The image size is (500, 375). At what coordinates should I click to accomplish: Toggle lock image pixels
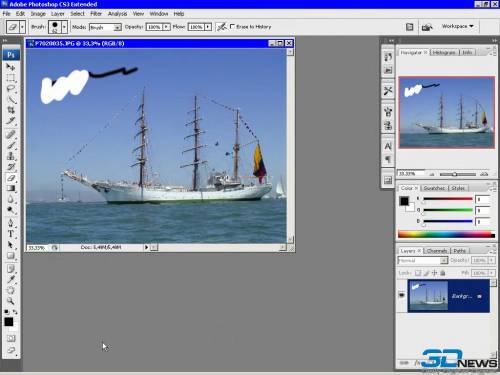tap(426, 273)
